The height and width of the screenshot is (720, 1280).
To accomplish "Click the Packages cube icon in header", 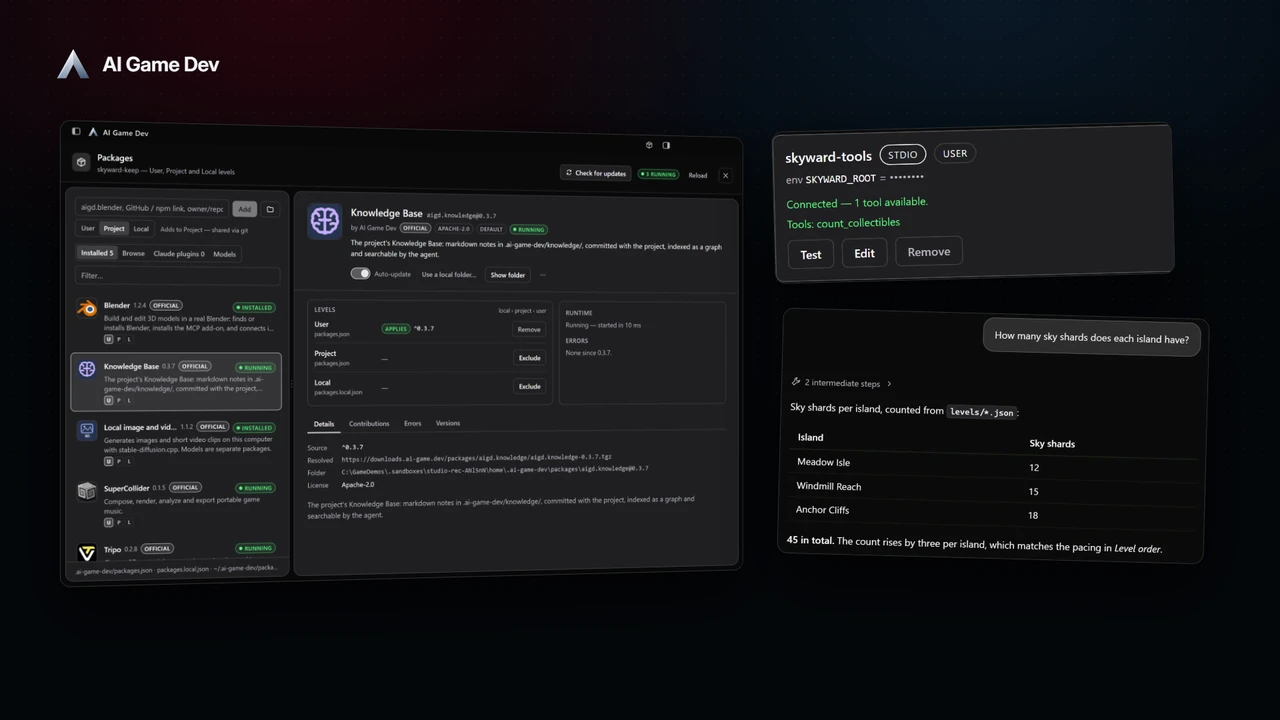I will pyautogui.click(x=81, y=162).
